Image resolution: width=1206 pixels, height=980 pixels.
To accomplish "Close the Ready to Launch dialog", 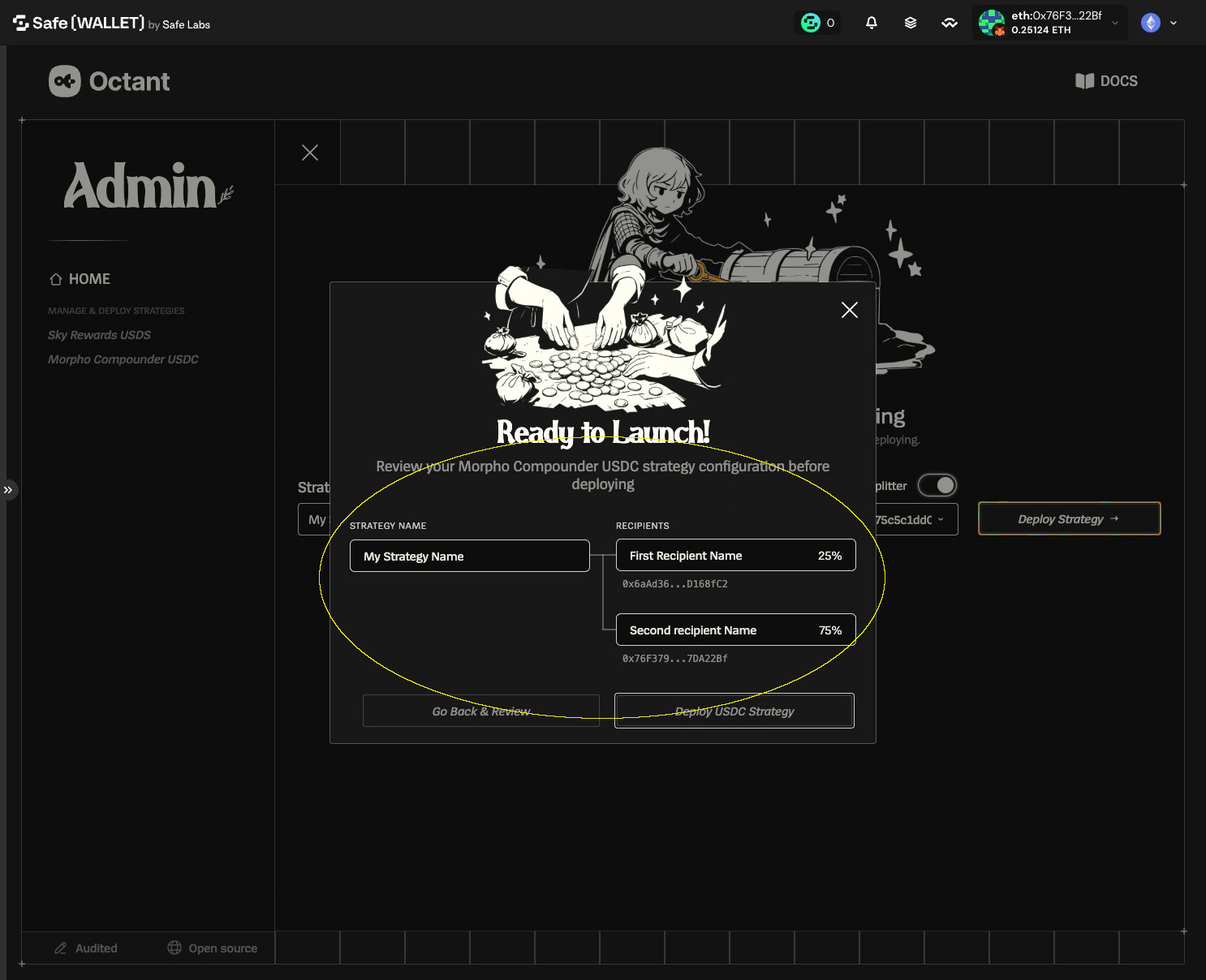I will click(850, 310).
